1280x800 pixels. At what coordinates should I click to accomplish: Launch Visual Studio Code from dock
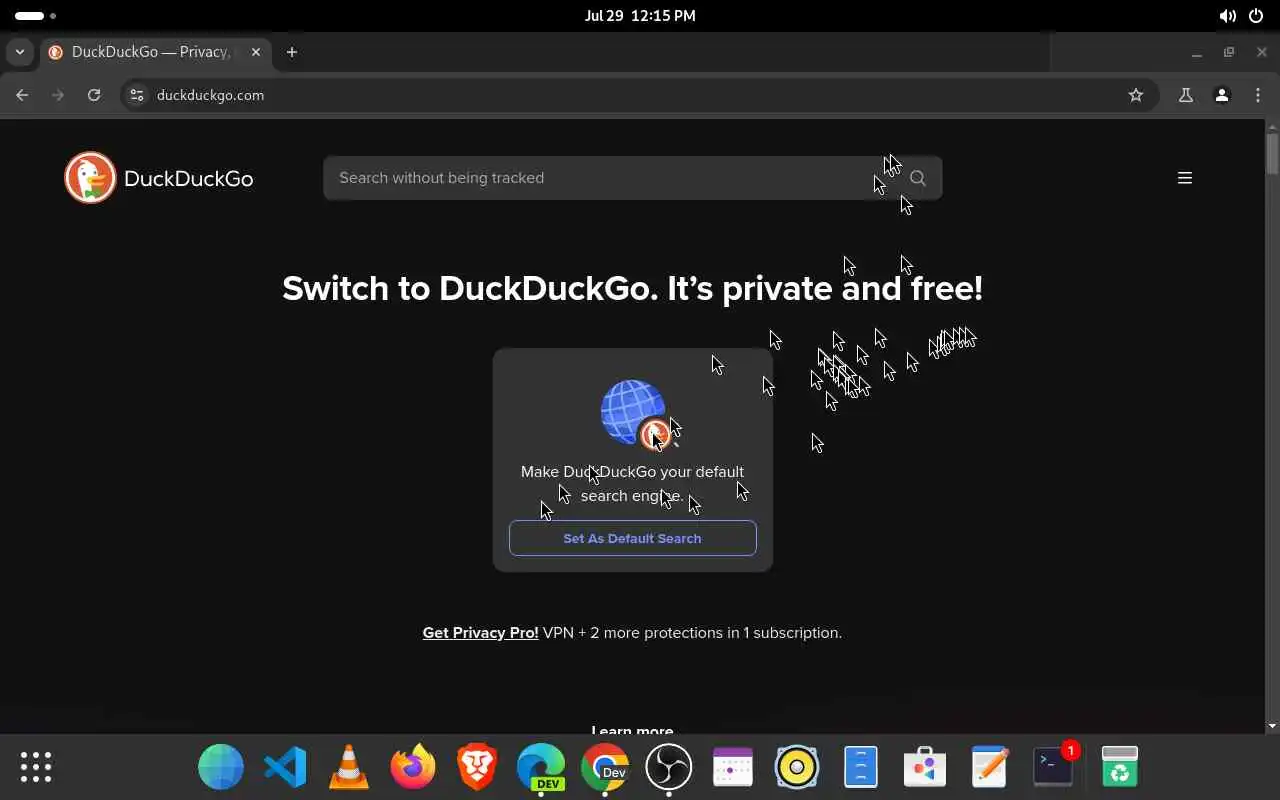tap(285, 767)
